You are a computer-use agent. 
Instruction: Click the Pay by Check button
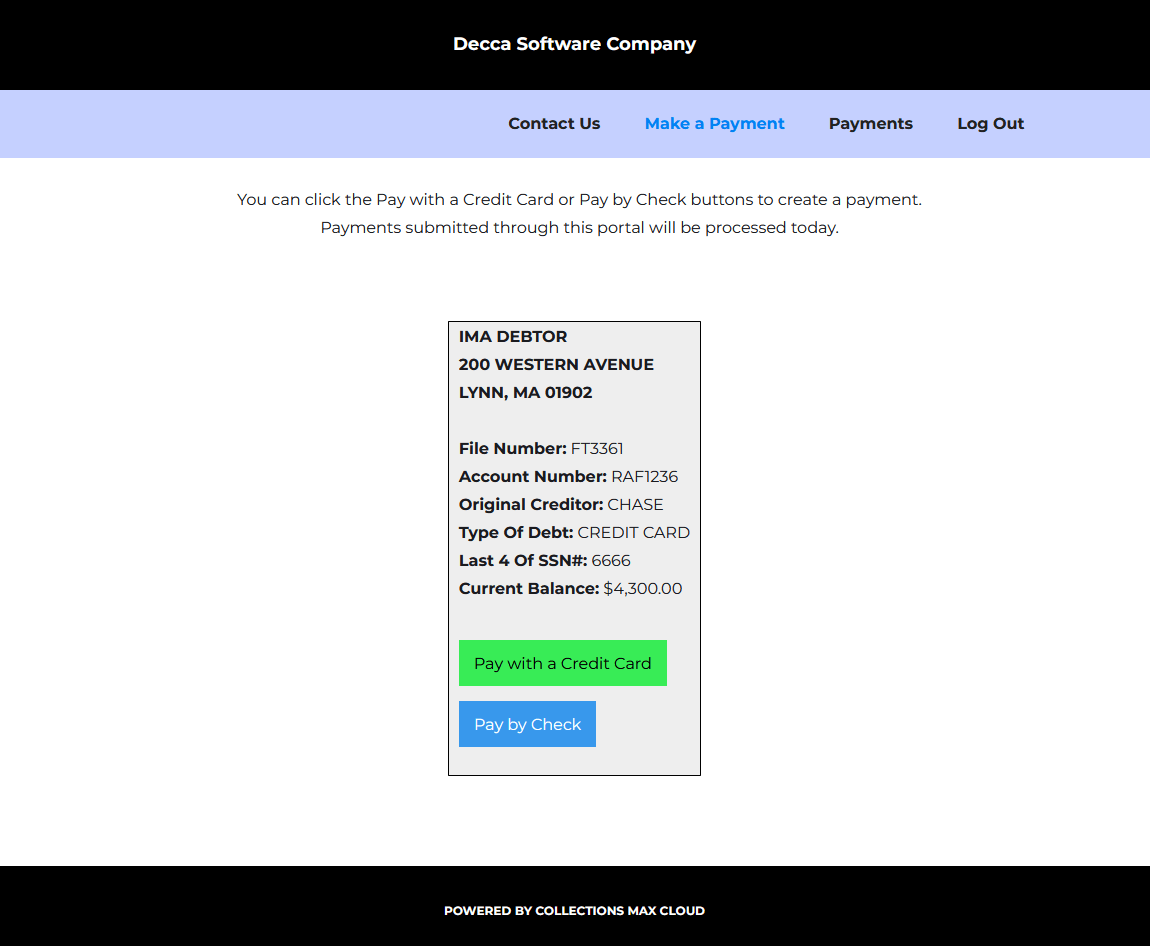click(527, 723)
